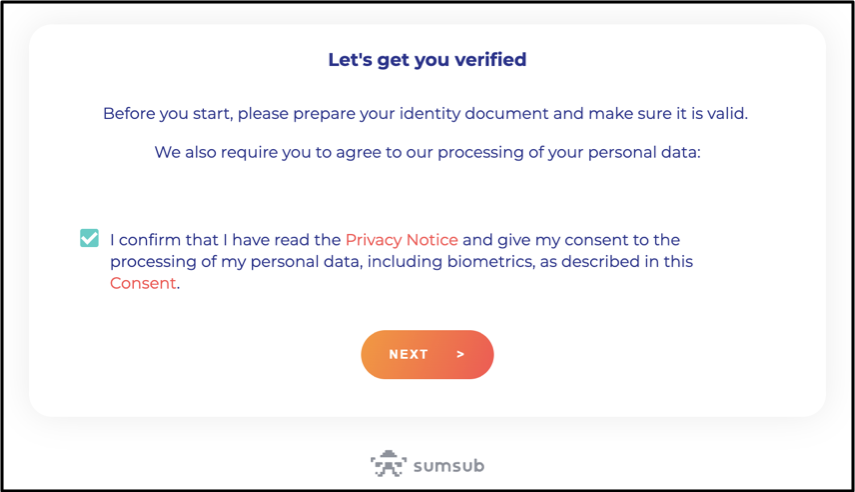855x492 pixels.
Task: Click the word "verified" in the title
Action: pyautogui.click(x=489, y=60)
